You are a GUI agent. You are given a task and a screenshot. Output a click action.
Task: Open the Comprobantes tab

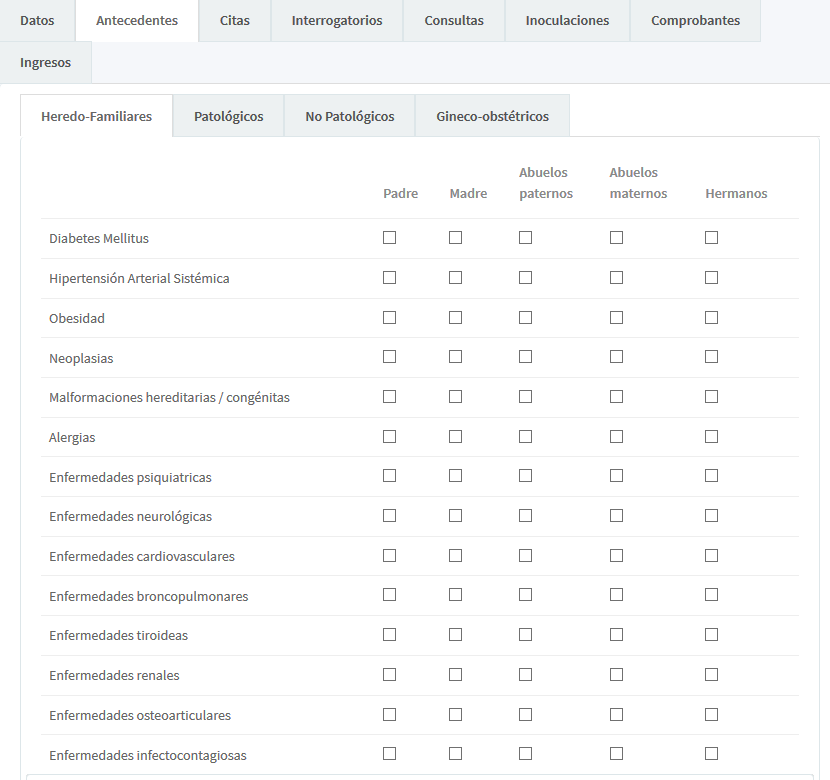point(695,21)
